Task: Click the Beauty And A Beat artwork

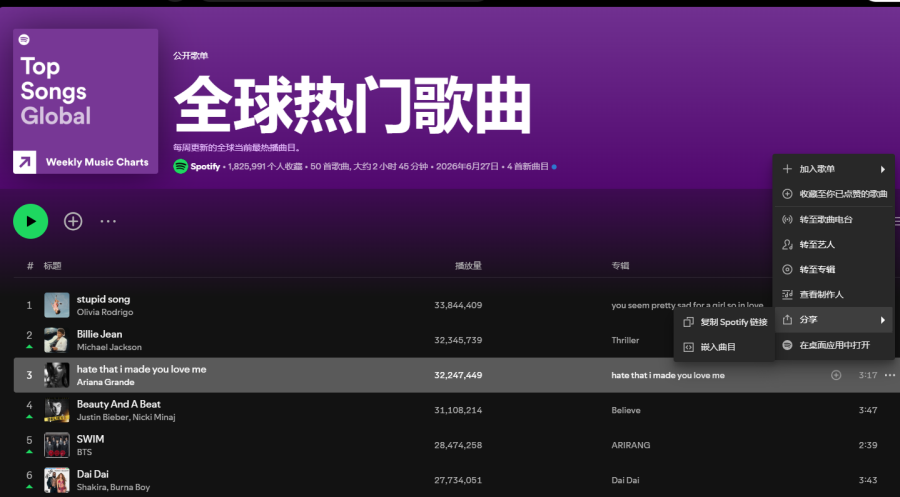Action: [57, 410]
